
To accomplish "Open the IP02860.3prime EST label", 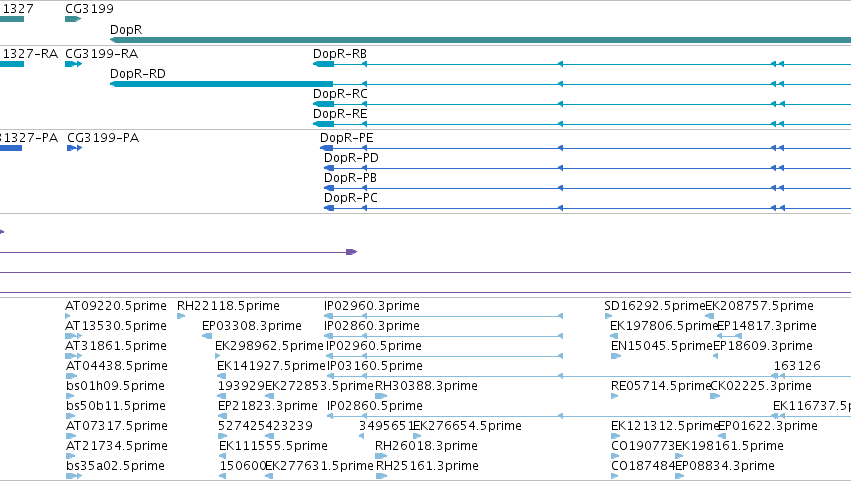I will [x=372, y=326].
